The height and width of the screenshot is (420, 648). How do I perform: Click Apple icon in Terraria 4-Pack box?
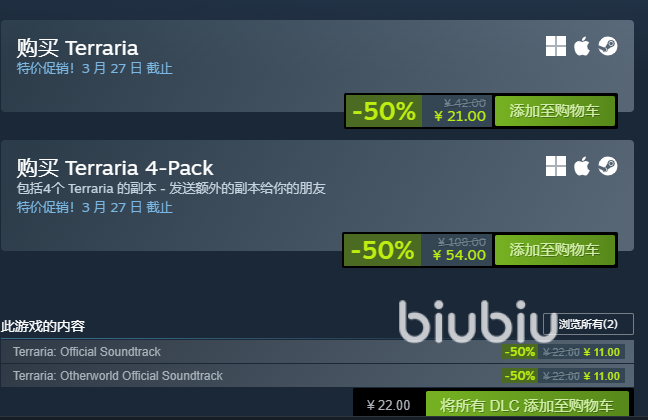coord(582,166)
